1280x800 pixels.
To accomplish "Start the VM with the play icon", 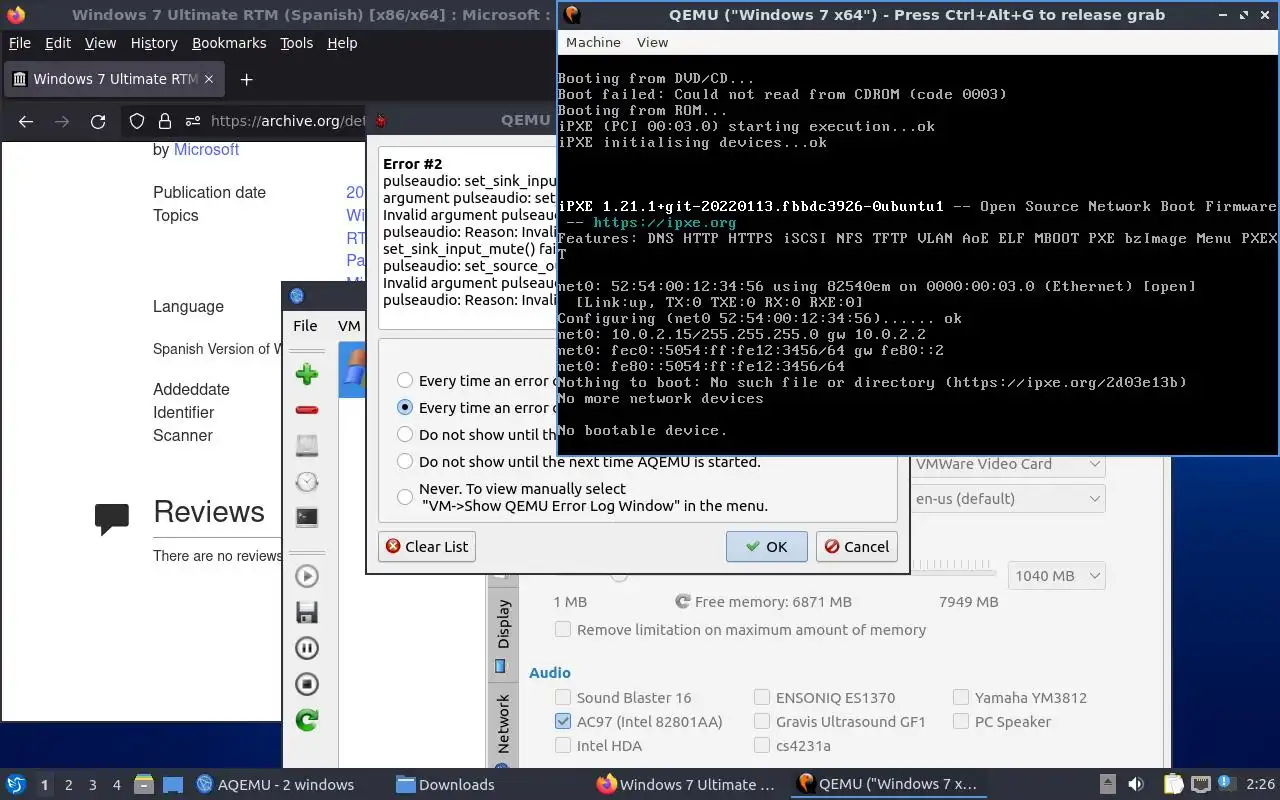I will pyautogui.click(x=307, y=576).
